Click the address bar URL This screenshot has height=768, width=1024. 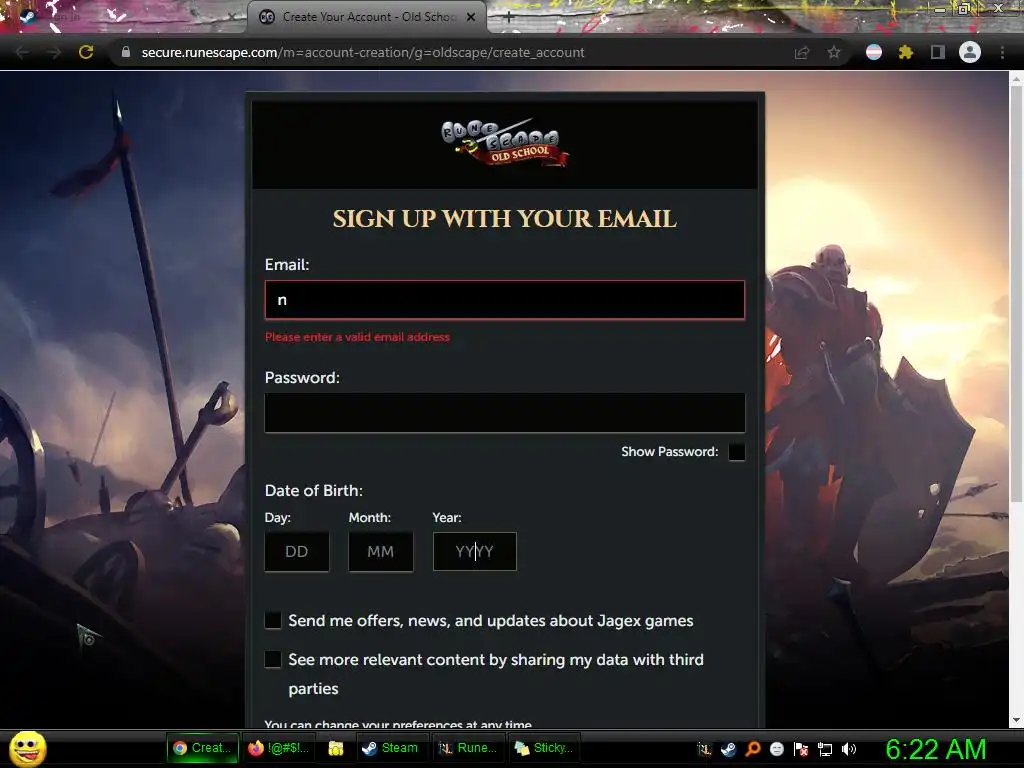coord(363,52)
